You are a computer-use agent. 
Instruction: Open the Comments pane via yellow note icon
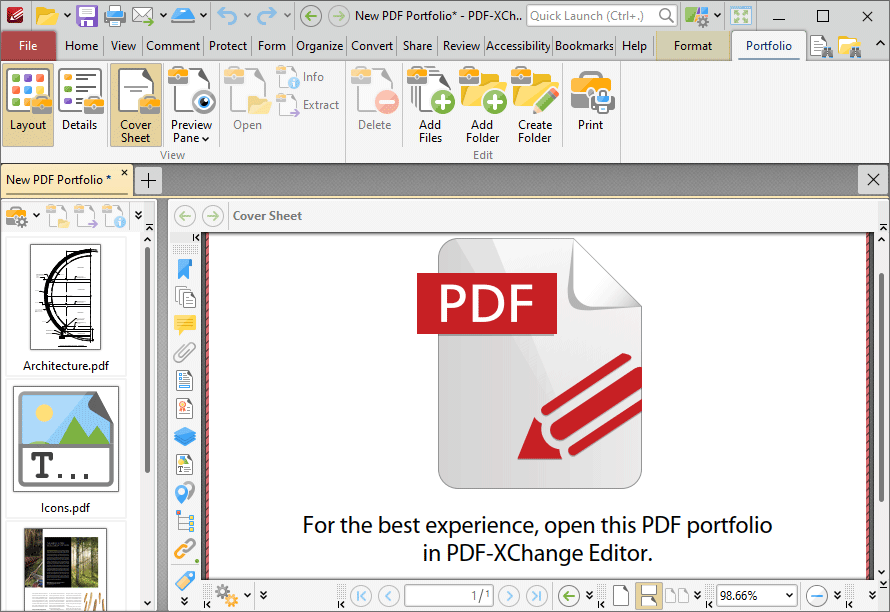[x=184, y=324]
